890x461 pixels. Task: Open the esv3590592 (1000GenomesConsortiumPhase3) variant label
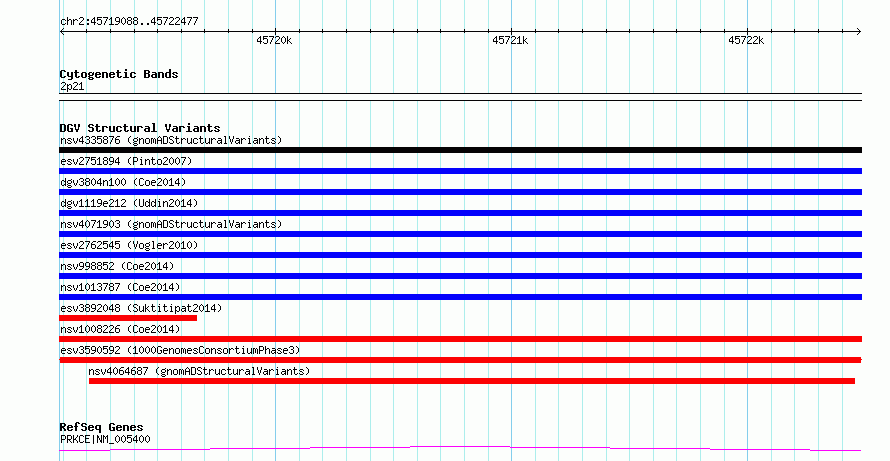click(180, 350)
